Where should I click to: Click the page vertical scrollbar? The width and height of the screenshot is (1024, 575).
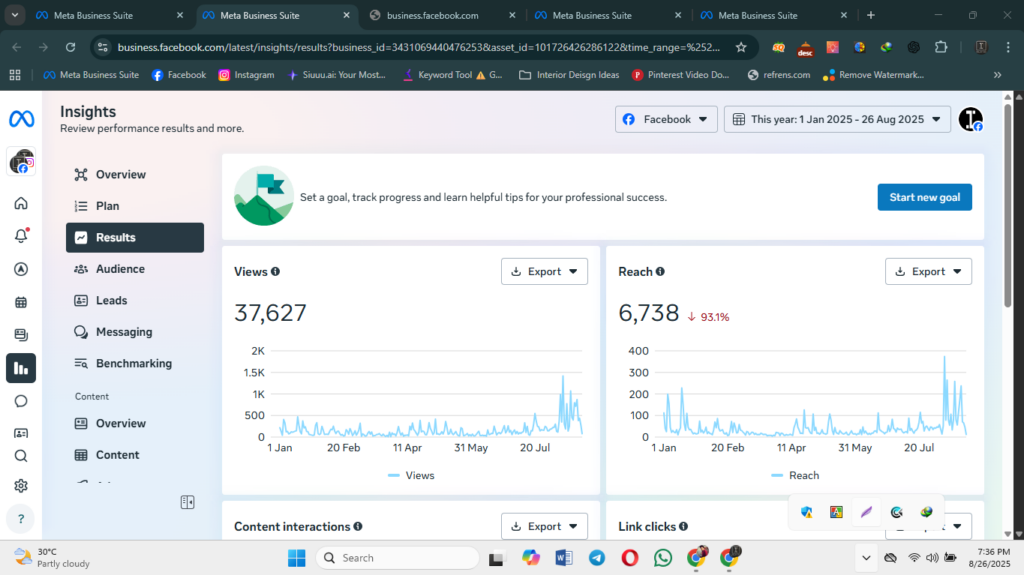click(1008, 206)
